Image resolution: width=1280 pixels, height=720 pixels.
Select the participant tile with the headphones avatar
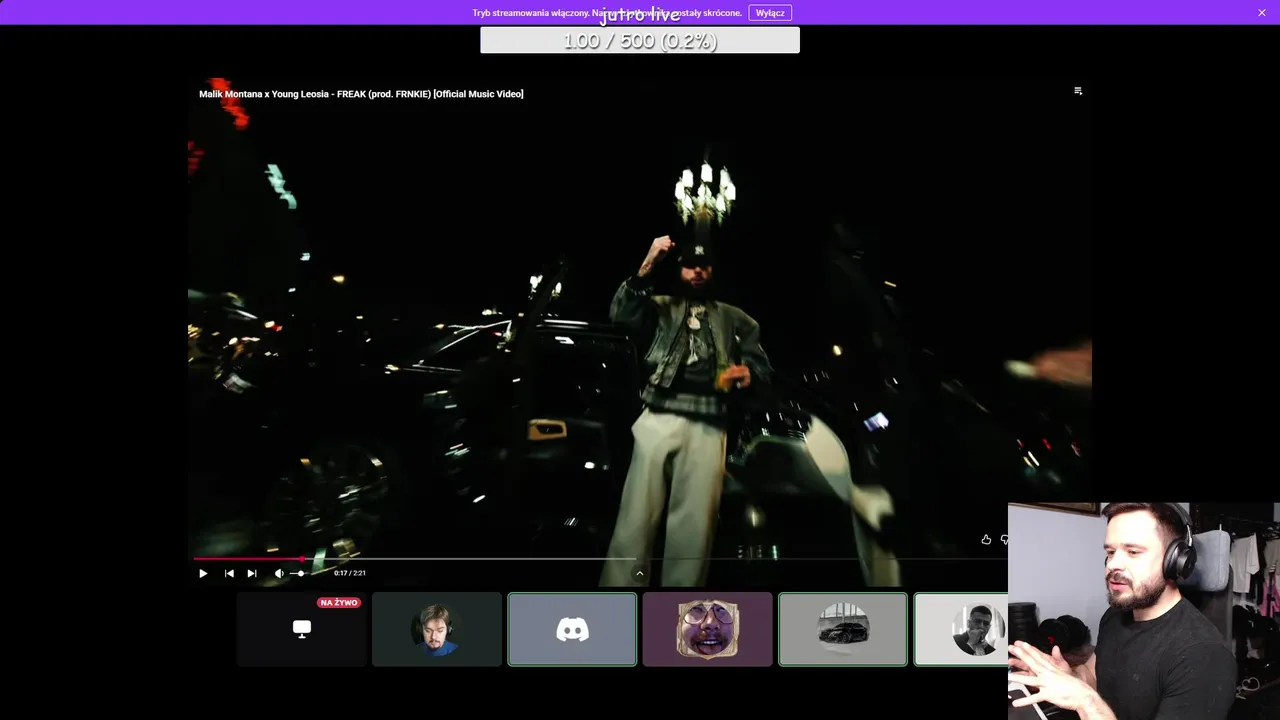click(x=437, y=629)
